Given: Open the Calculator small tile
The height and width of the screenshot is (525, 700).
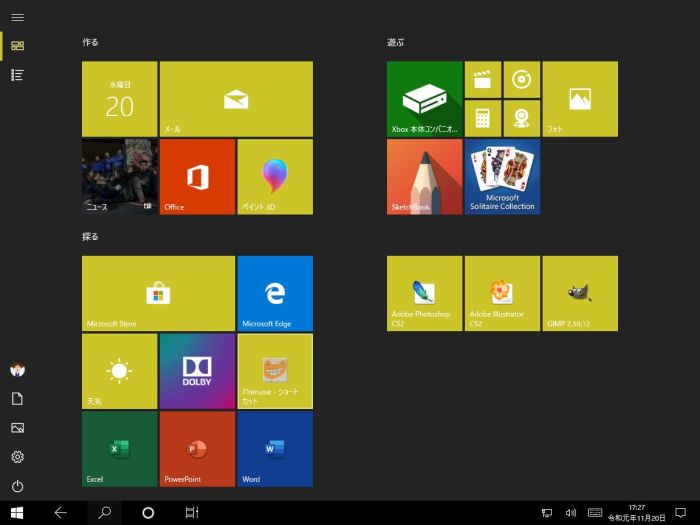Looking at the screenshot, I should pos(482,117).
